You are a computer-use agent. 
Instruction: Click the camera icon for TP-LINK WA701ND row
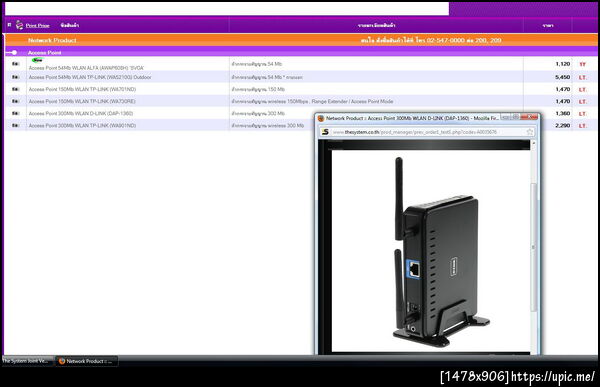(15, 89)
